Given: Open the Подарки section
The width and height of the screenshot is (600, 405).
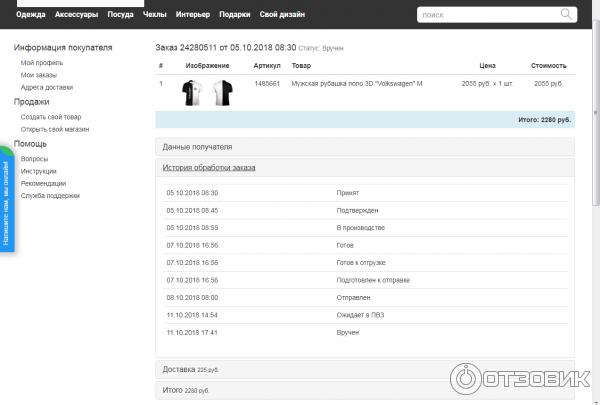Looking at the screenshot, I should coord(234,14).
